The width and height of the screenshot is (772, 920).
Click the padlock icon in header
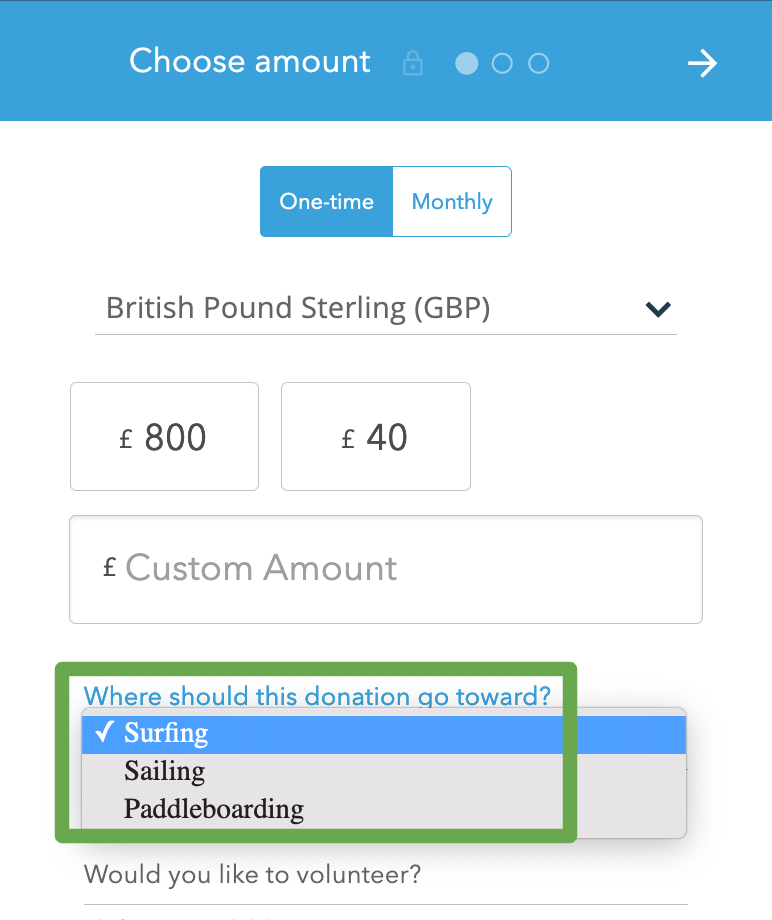point(412,64)
